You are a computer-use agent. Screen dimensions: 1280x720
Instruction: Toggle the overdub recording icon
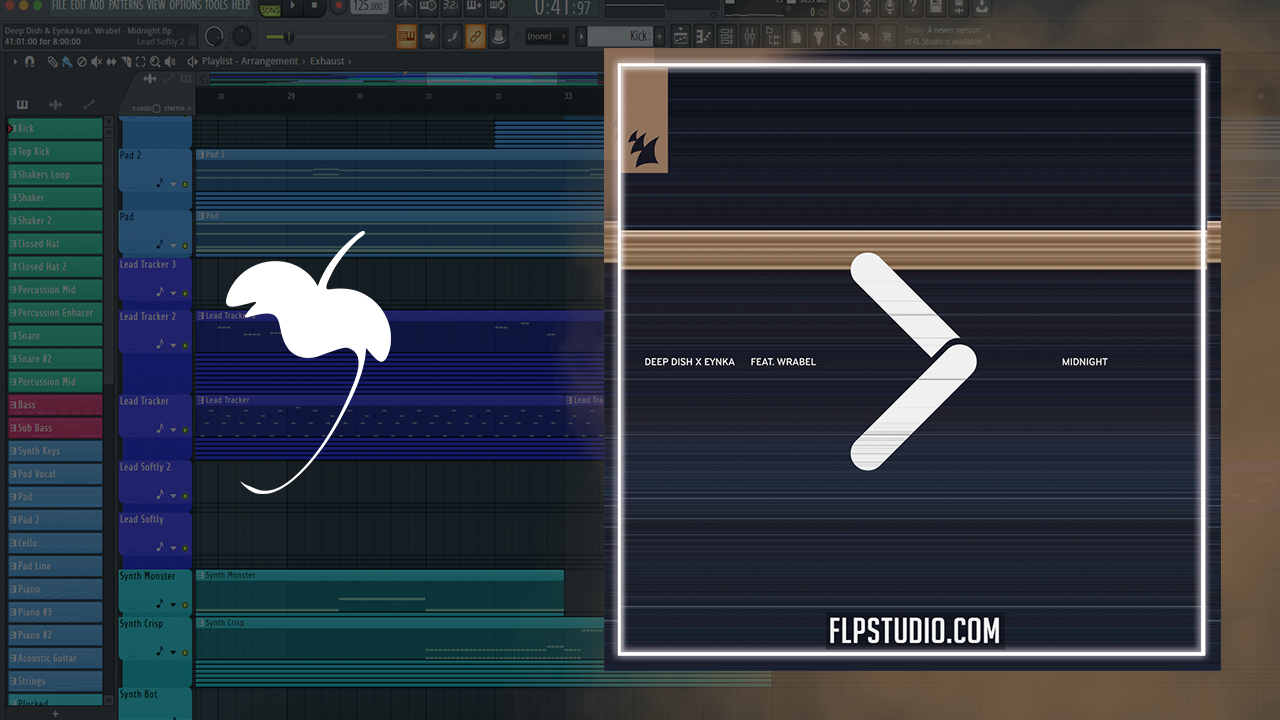tap(474, 6)
